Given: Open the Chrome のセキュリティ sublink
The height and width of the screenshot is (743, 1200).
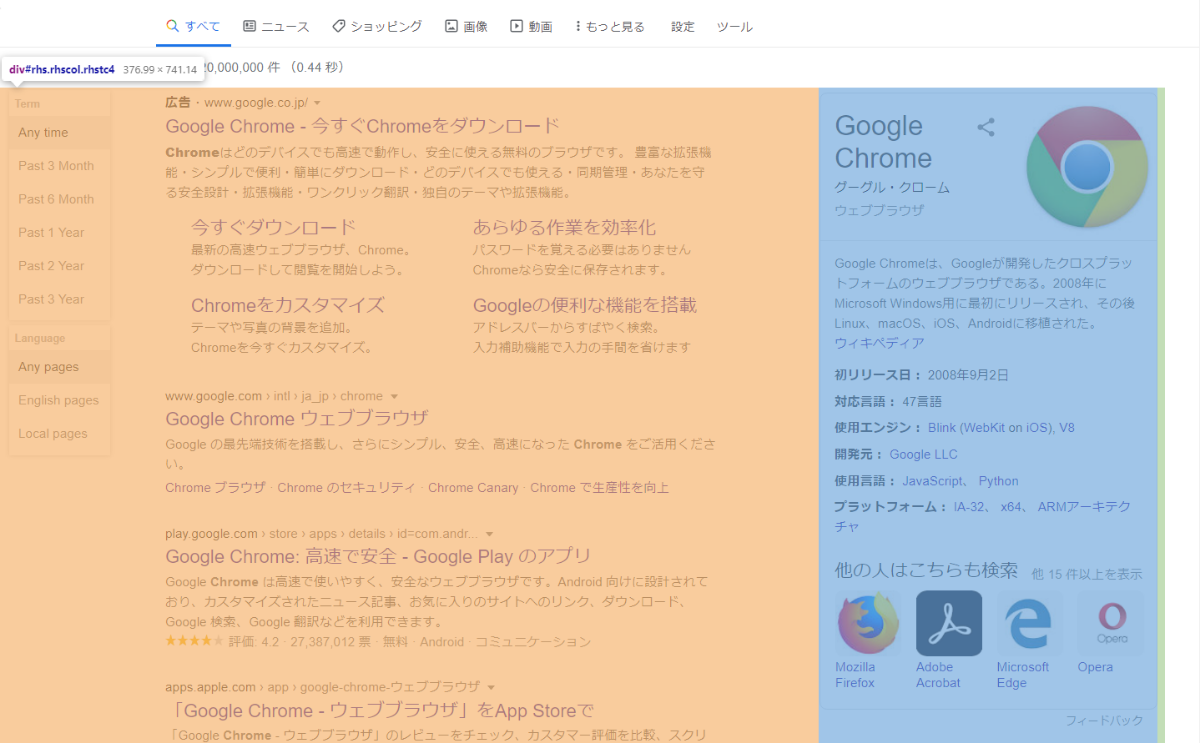Looking at the screenshot, I should [346, 488].
